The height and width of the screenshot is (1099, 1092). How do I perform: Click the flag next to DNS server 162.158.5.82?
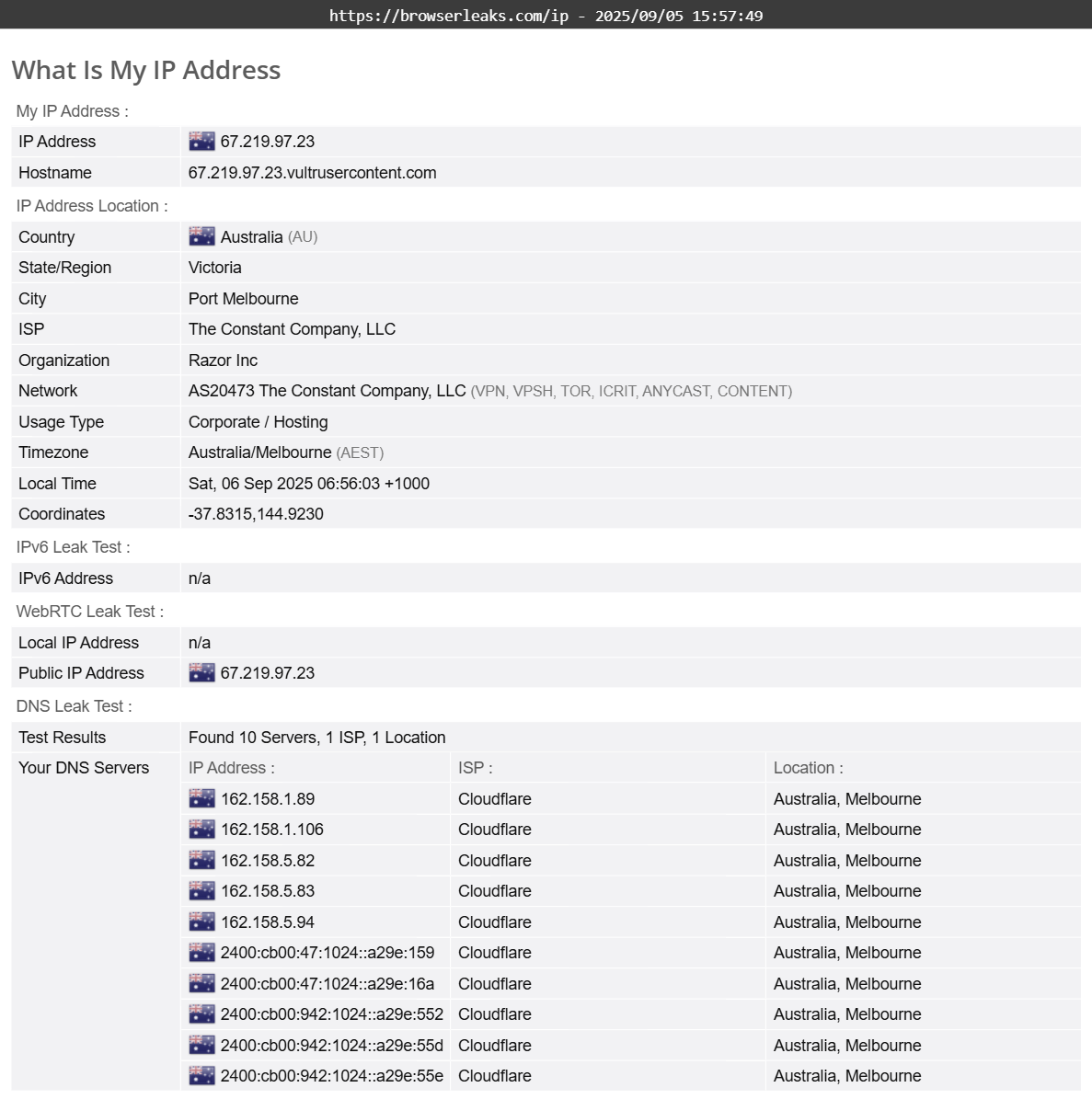point(201,861)
